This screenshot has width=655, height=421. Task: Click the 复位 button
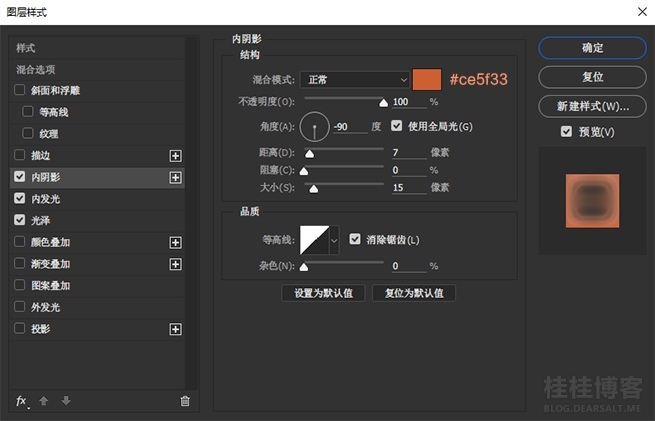(592, 77)
